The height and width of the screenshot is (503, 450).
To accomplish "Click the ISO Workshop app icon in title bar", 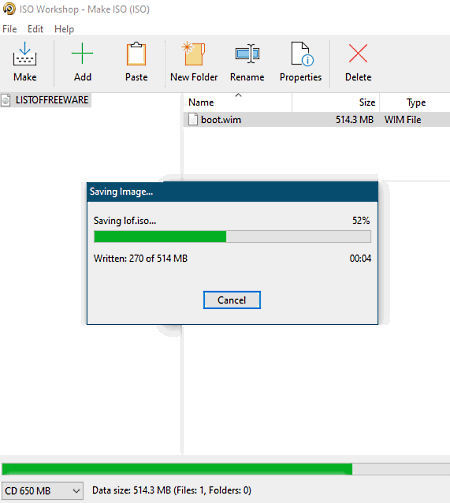I will point(9,9).
